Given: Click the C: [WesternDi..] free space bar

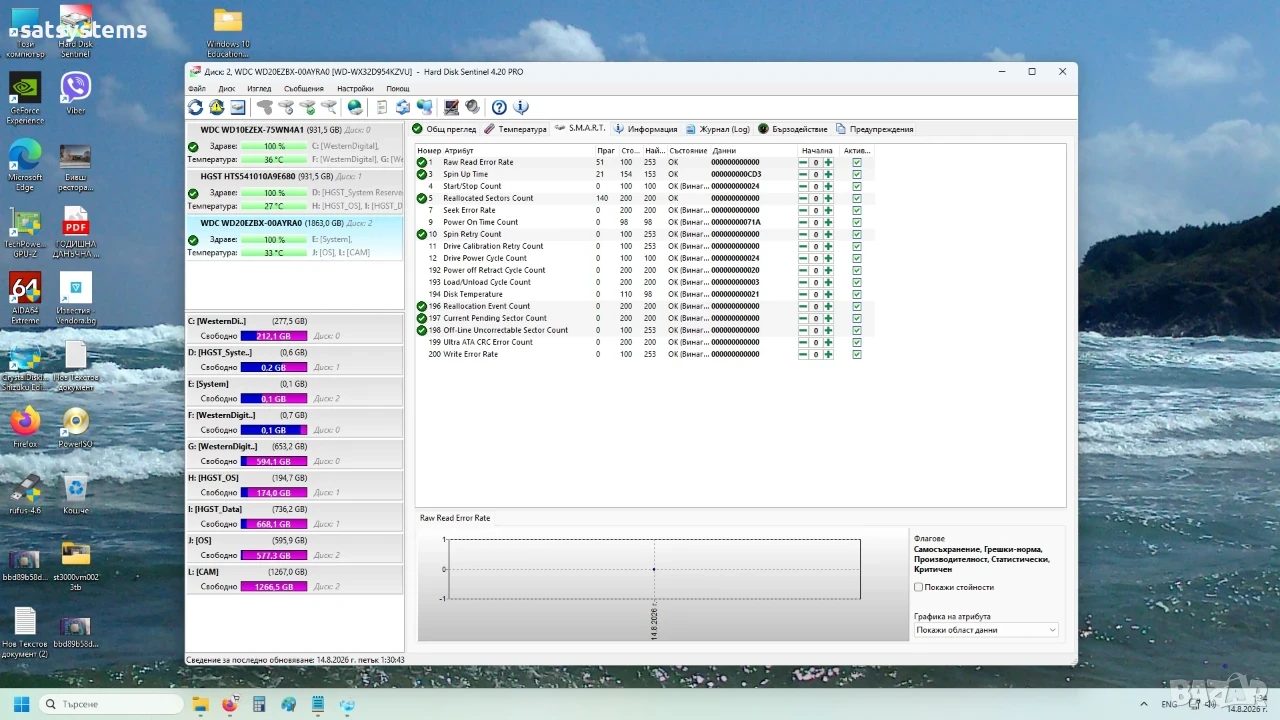Looking at the screenshot, I should click(274, 336).
